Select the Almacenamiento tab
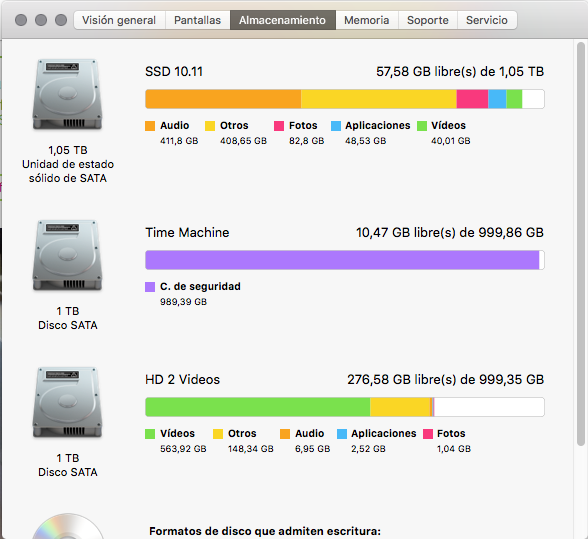Screen dimensions: 588x539 [283, 20]
